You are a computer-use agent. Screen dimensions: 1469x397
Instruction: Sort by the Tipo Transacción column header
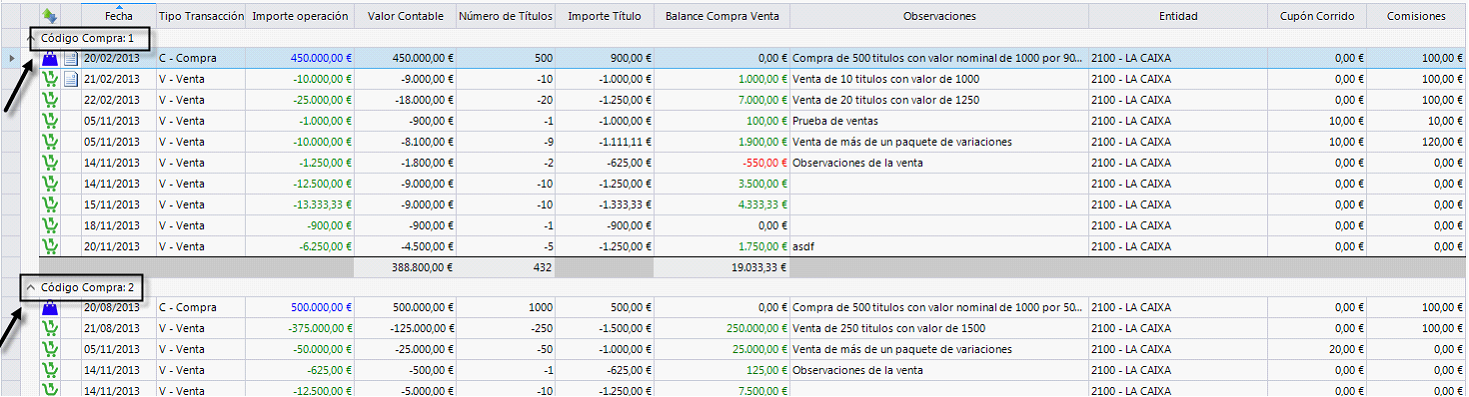coord(201,16)
